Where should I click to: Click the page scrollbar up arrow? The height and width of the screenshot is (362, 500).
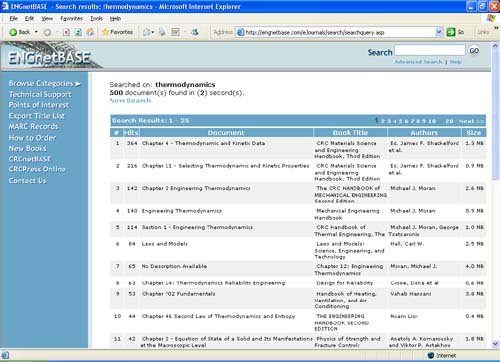(x=495, y=45)
